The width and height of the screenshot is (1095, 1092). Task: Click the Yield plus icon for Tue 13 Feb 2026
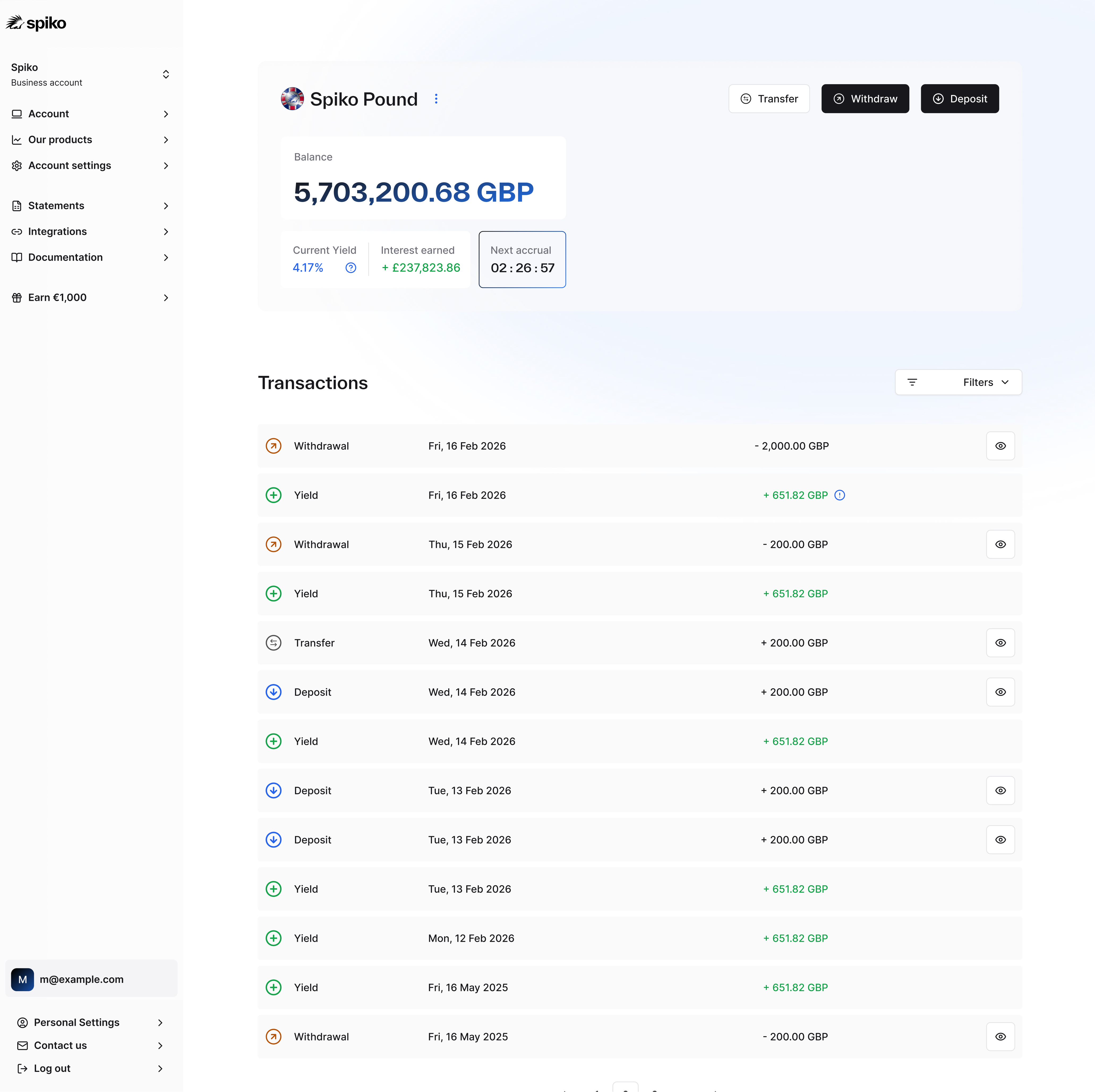274,889
